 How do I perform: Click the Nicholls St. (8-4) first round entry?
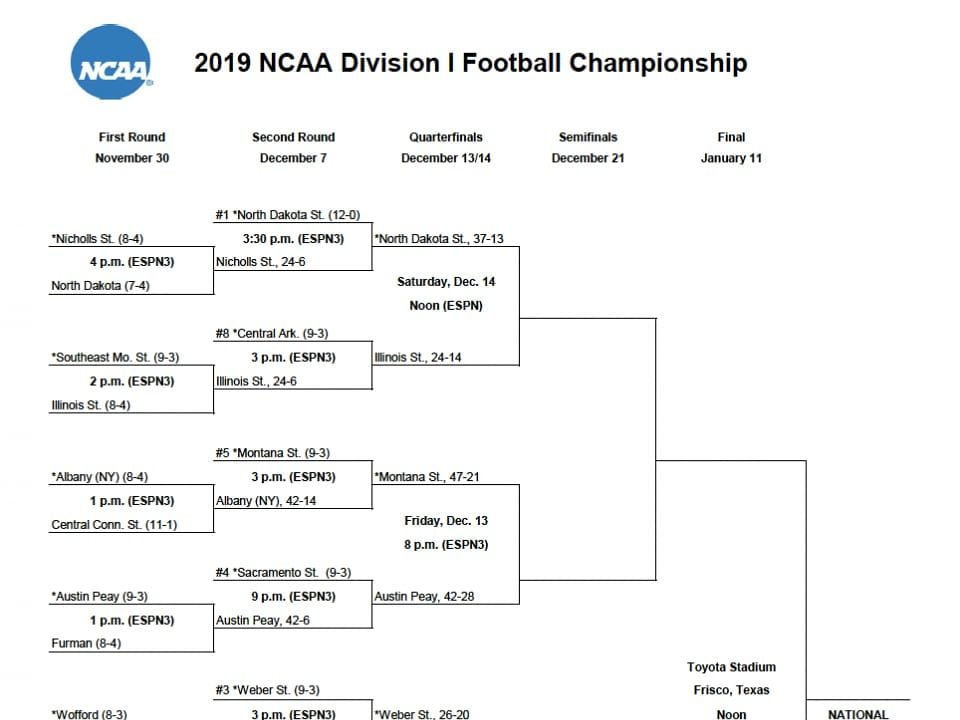97,239
